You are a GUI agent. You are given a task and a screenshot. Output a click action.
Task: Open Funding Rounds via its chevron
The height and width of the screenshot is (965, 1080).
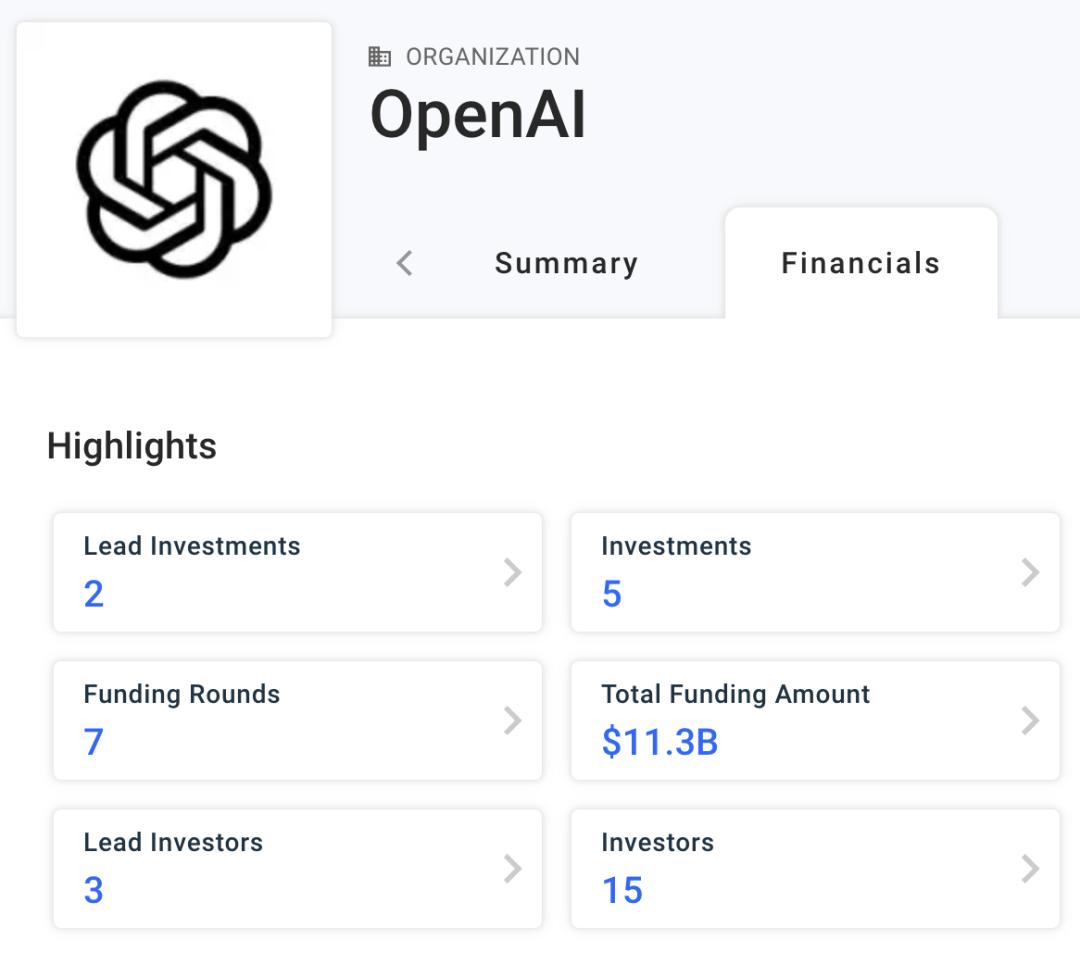coord(513,720)
